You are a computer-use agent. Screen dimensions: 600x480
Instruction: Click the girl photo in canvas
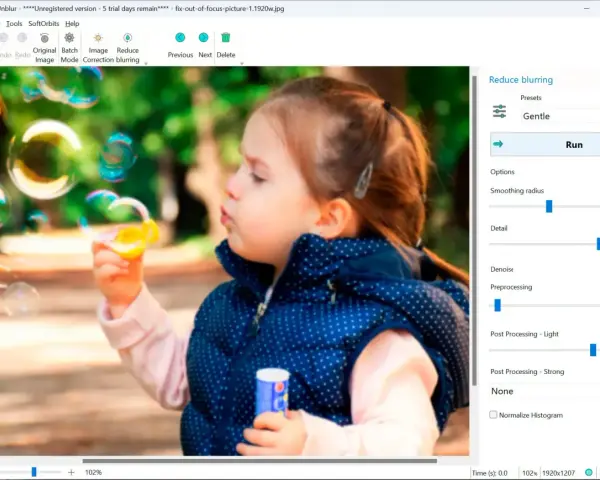[x=234, y=261]
